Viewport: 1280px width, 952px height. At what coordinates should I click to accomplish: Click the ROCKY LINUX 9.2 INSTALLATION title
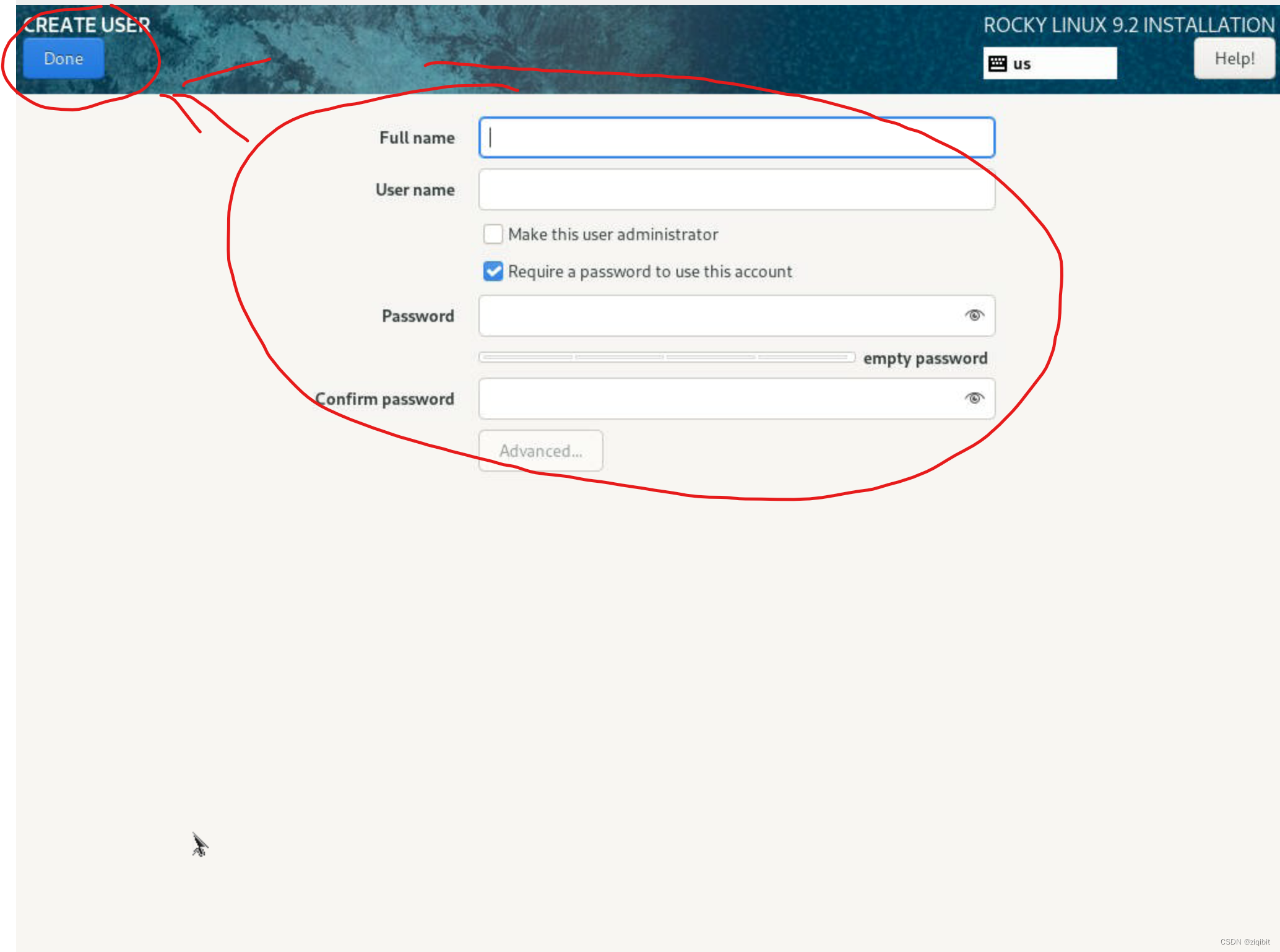[1129, 25]
